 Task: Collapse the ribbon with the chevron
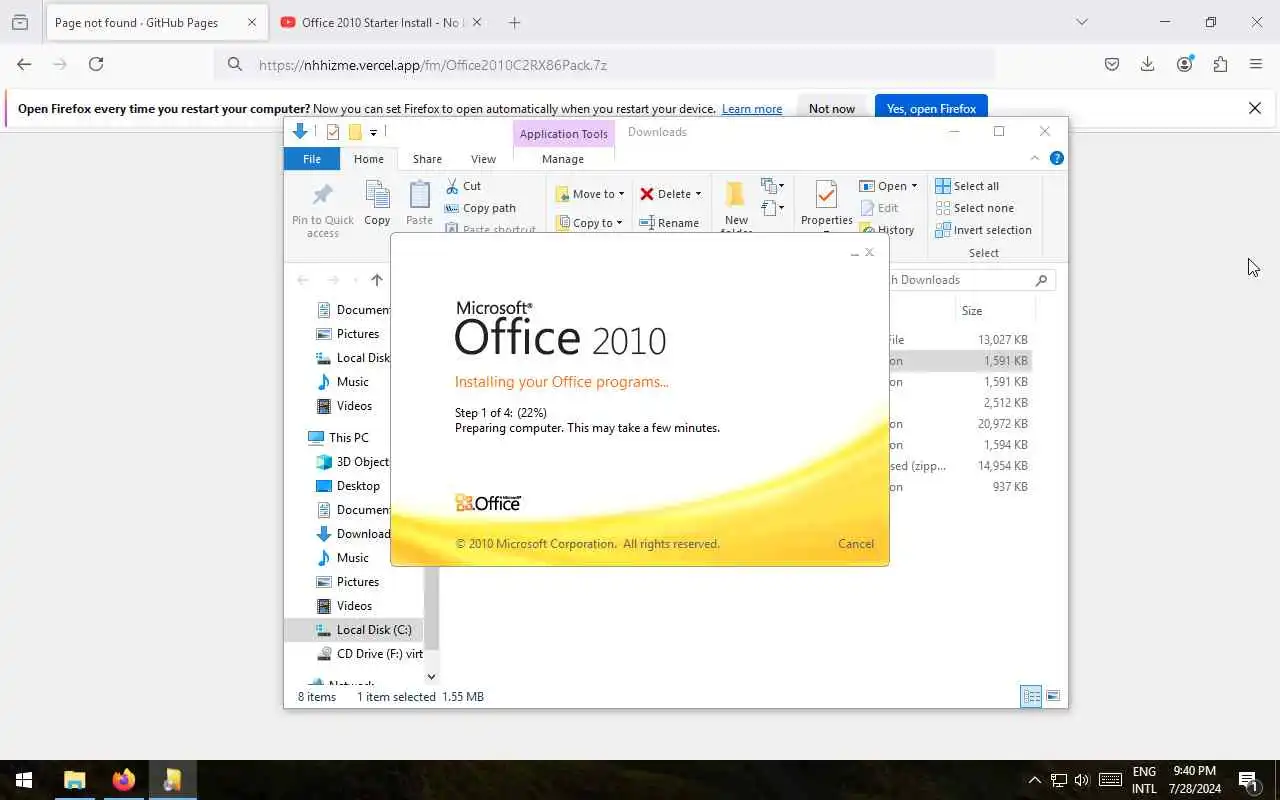1035,158
